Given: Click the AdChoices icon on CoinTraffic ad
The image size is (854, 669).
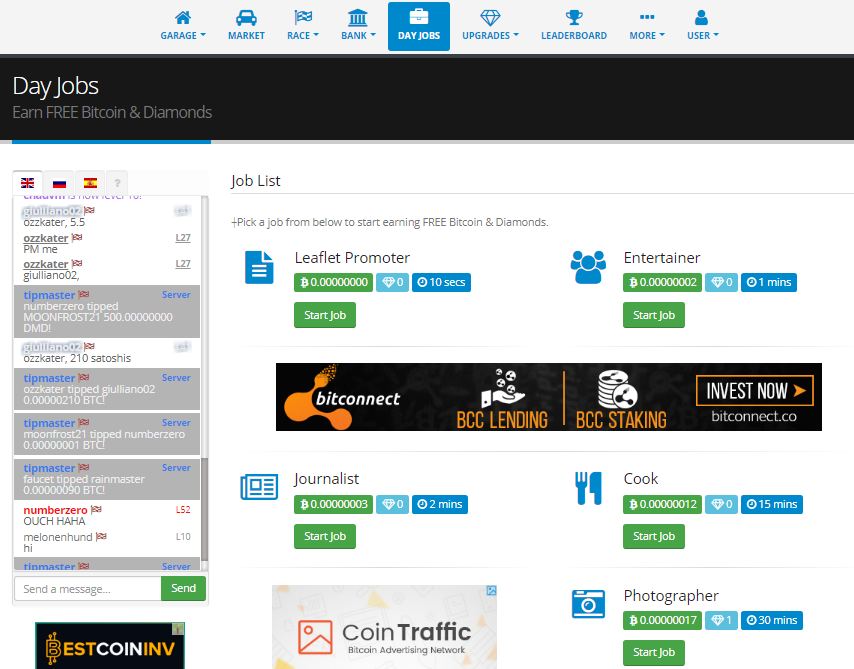Looking at the screenshot, I should [x=491, y=591].
